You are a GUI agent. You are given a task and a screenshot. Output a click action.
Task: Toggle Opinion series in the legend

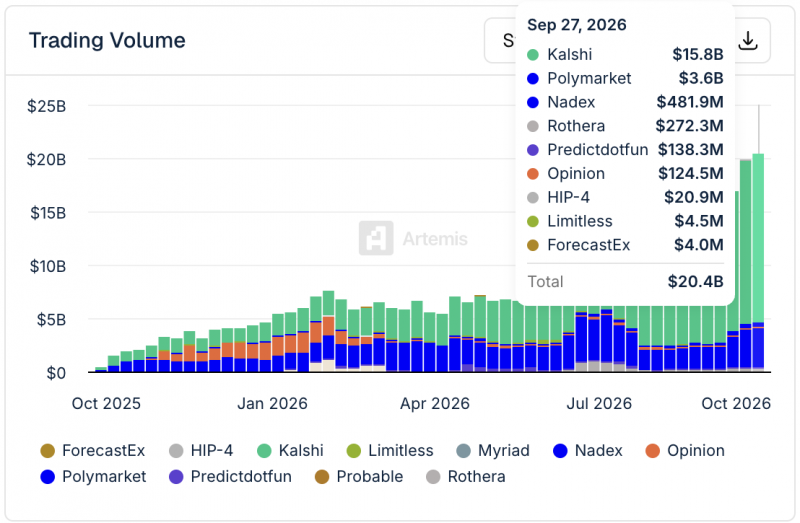pos(685,451)
